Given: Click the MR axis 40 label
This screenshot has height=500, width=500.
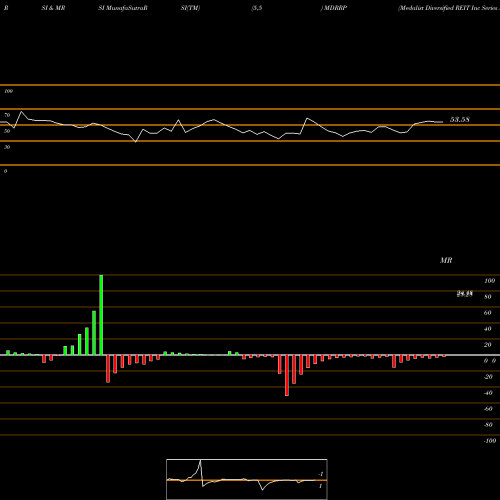Looking at the screenshot, I should point(488,329).
